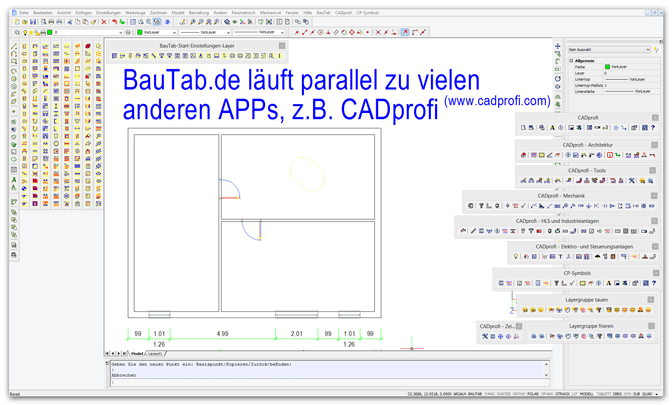Close the CADprofi - Architektur toolbar
Viewport: 672px width, 405px height.
tap(654, 145)
